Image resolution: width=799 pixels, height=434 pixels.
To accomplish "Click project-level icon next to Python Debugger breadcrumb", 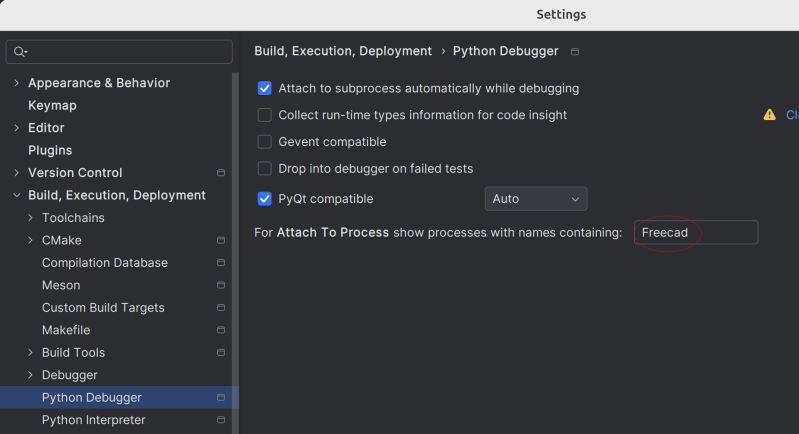I will [x=575, y=52].
